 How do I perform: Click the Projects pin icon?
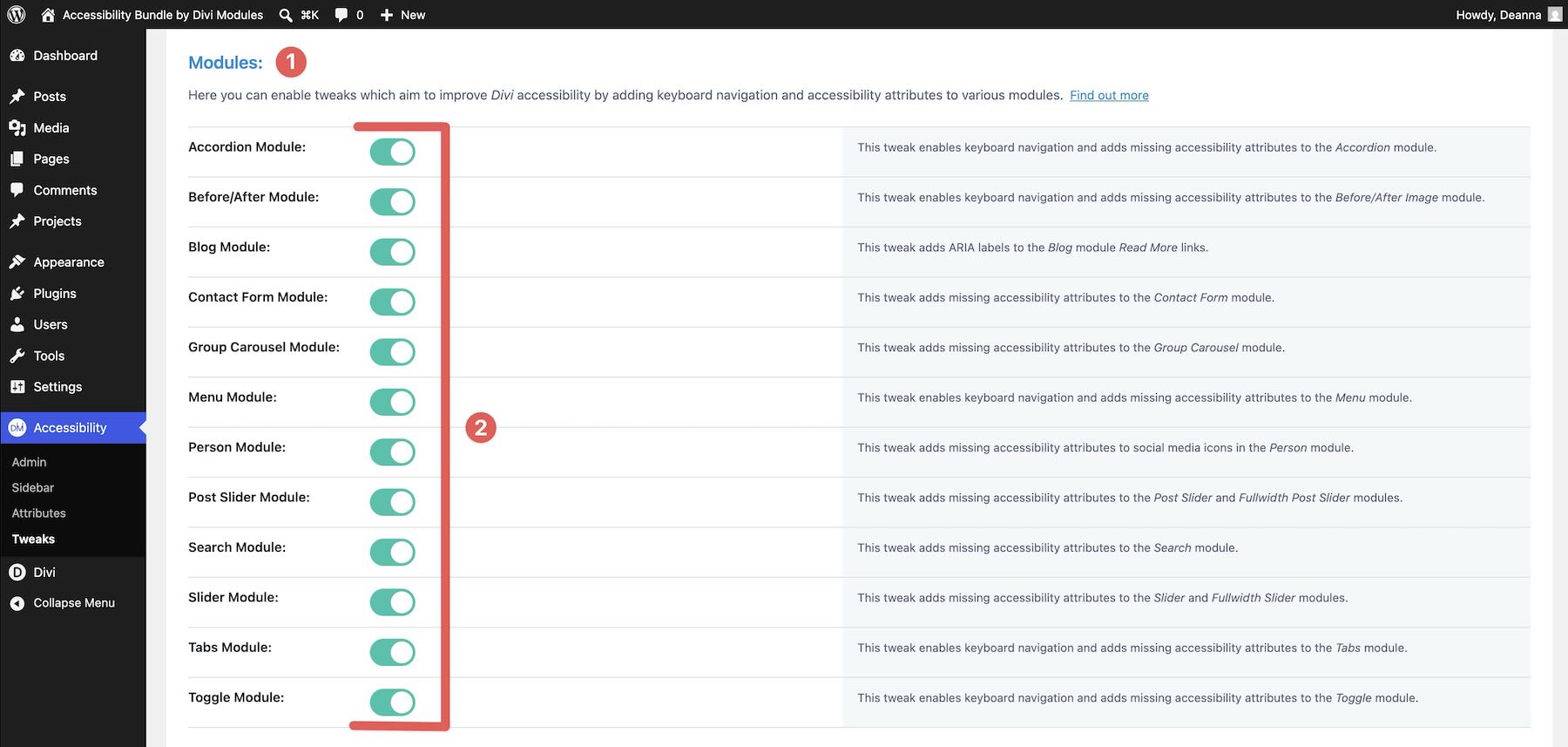point(17,221)
